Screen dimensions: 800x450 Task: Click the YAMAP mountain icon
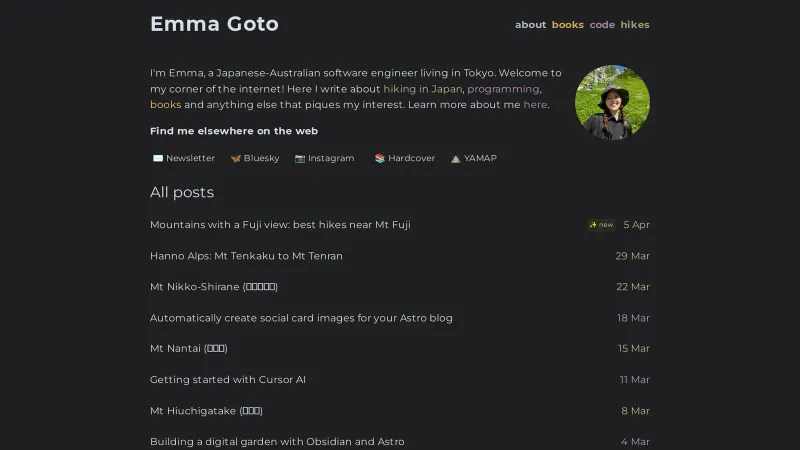456,158
